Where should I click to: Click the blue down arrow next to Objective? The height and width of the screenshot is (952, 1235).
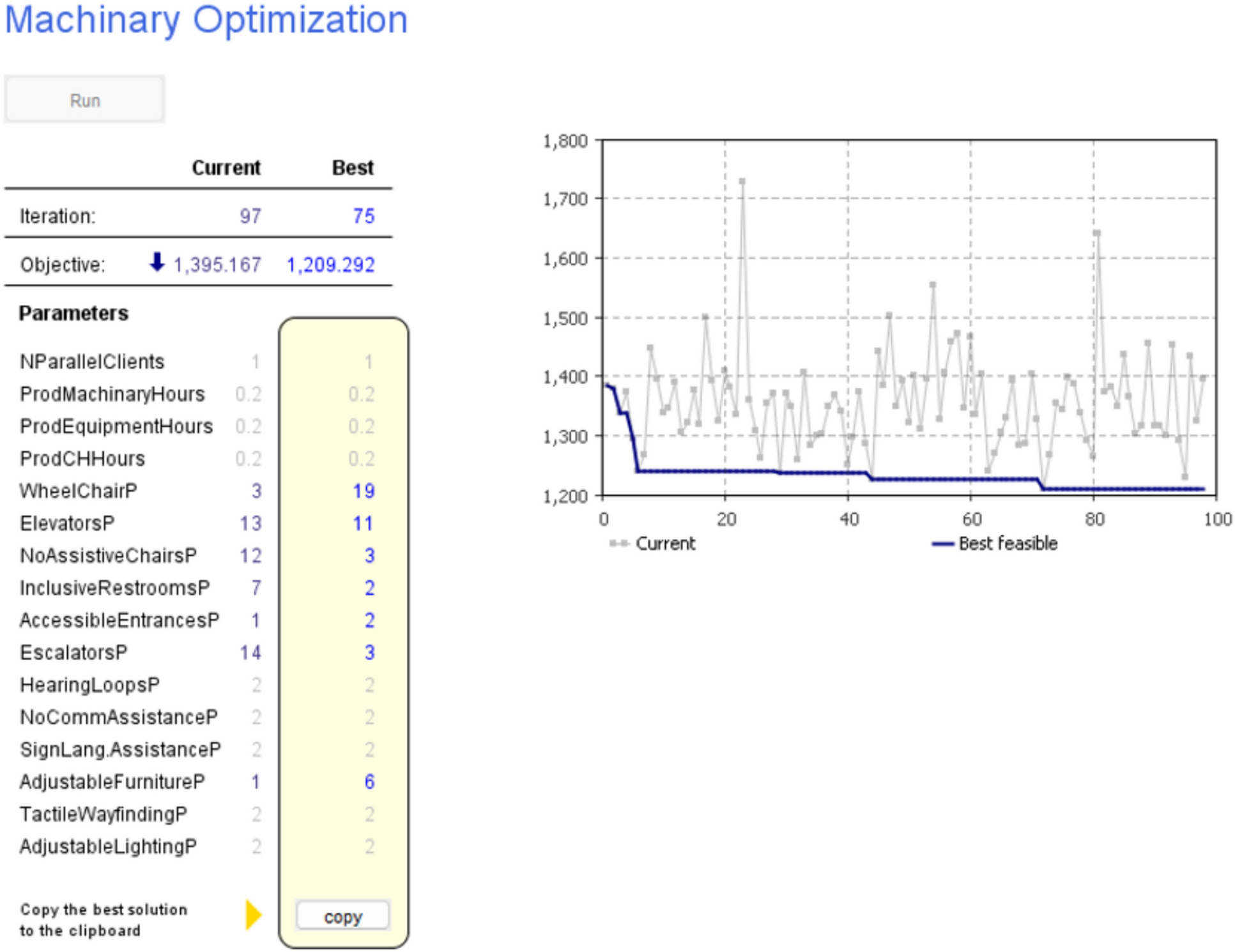pyautogui.click(x=157, y=262)
